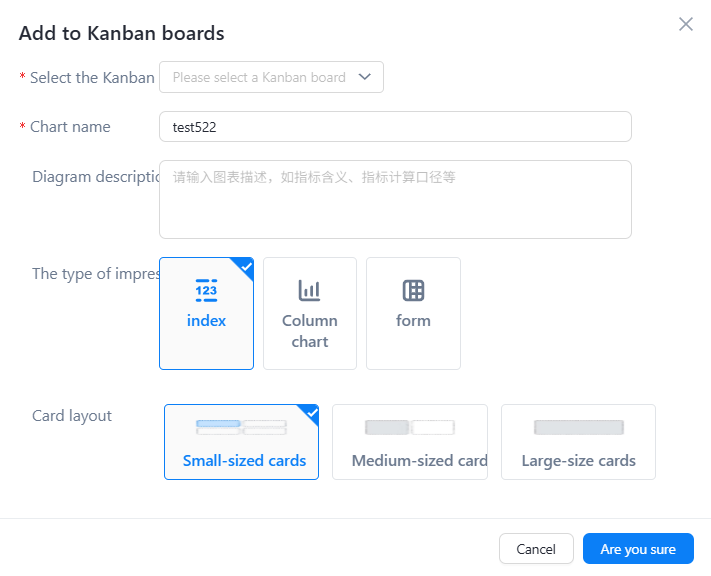Close the Add to Kanban boards dialog

686,24
